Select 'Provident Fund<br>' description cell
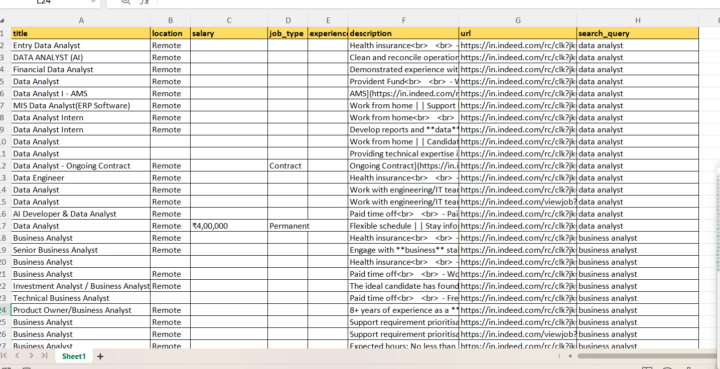Screen dimensions: 720x369 click(404, 81)
